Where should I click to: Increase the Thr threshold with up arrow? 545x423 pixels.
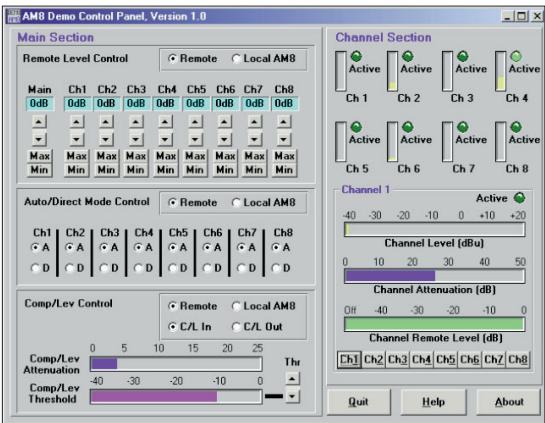(x=292, y=379)
